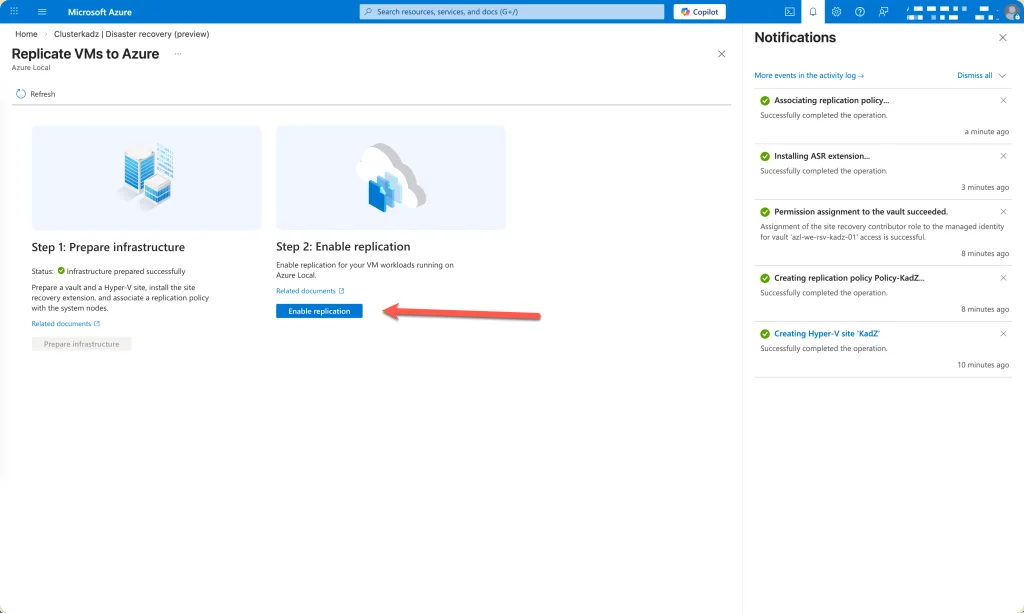Open the ellipsis menu beside page title
This screenshot has width=1024, height=613.
[178, 54]
